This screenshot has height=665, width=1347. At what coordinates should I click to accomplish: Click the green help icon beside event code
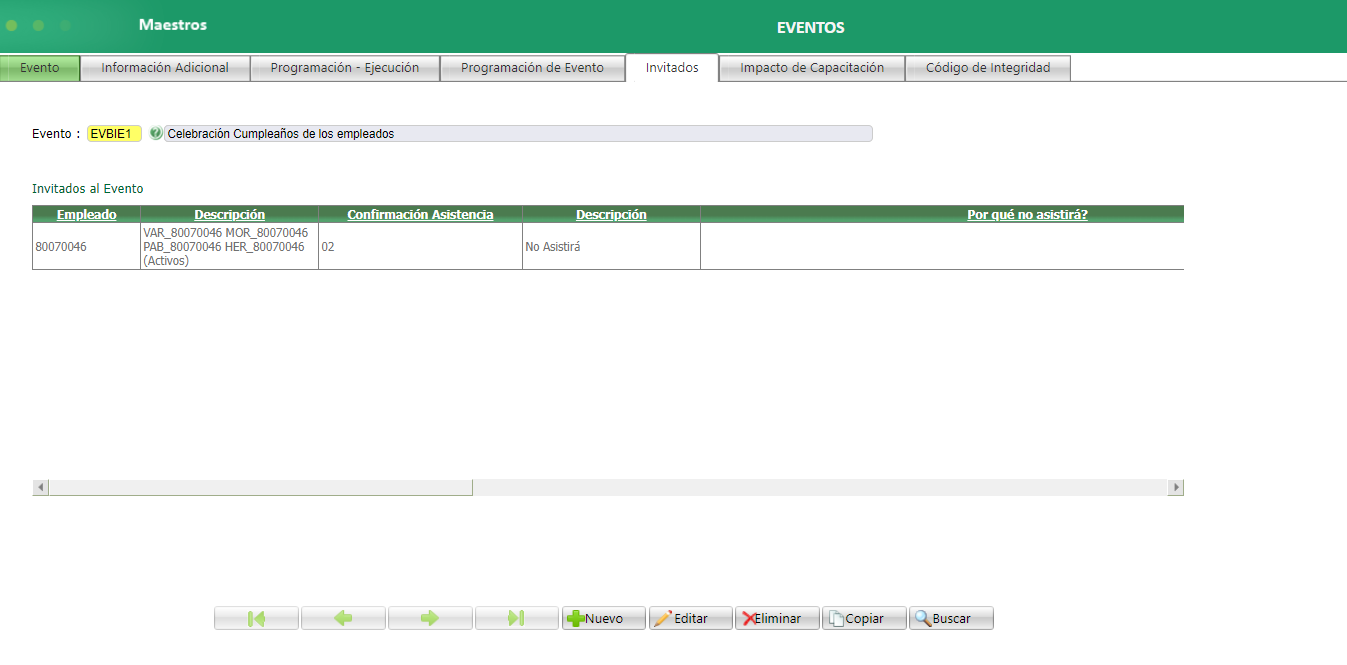(155, 133)
